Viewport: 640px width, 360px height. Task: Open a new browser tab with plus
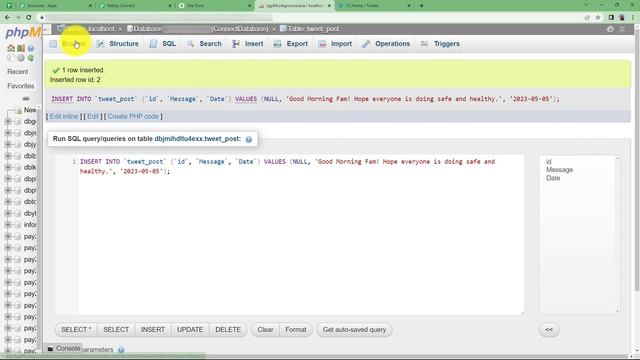tap(421, 6)
